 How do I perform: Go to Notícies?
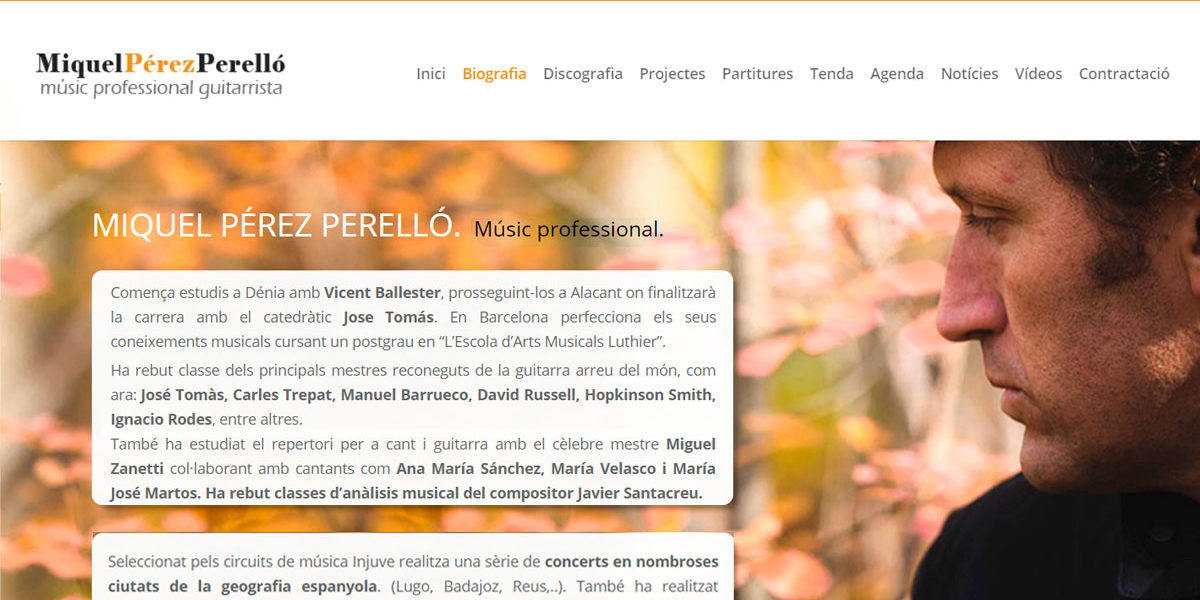[x=969, y=73]
